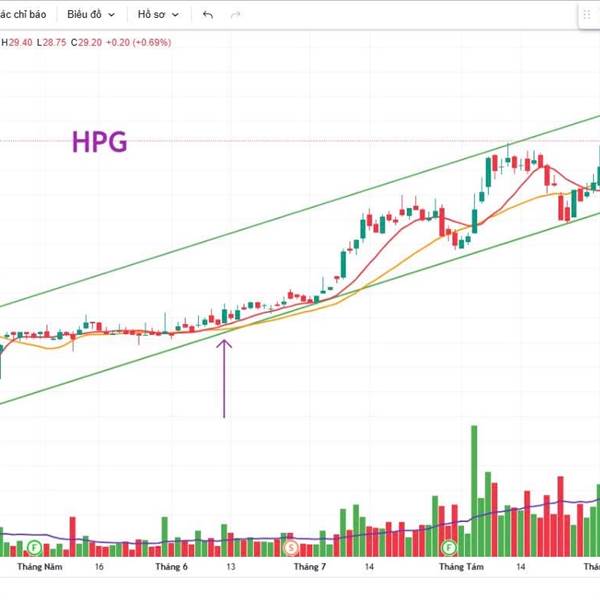Open the indicators 'chỉ báo' menu
600x600 pixels.
click(x=23, y=15)
